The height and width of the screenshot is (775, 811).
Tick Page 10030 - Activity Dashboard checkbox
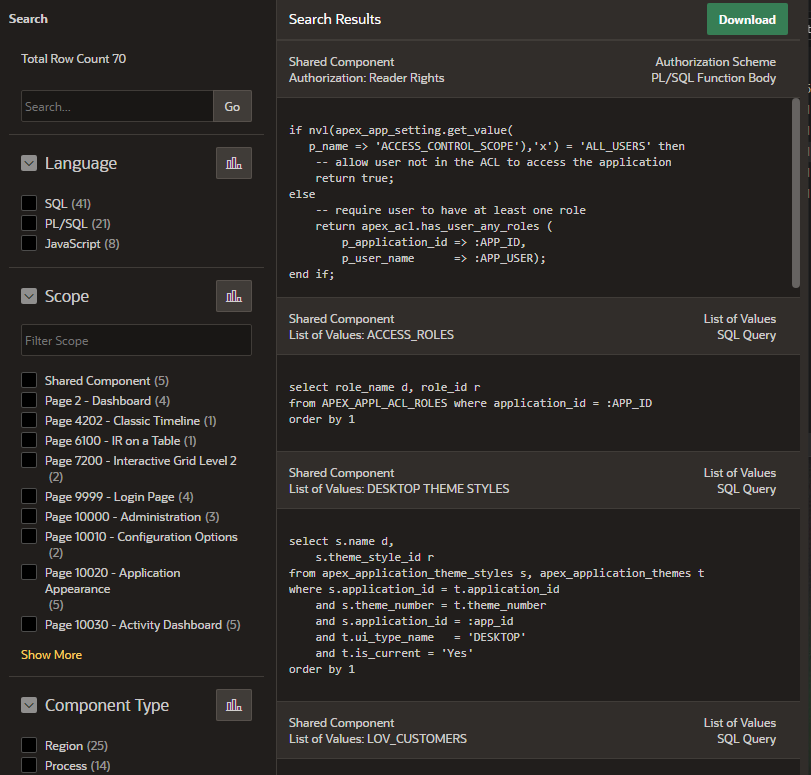tap(29, 624)
